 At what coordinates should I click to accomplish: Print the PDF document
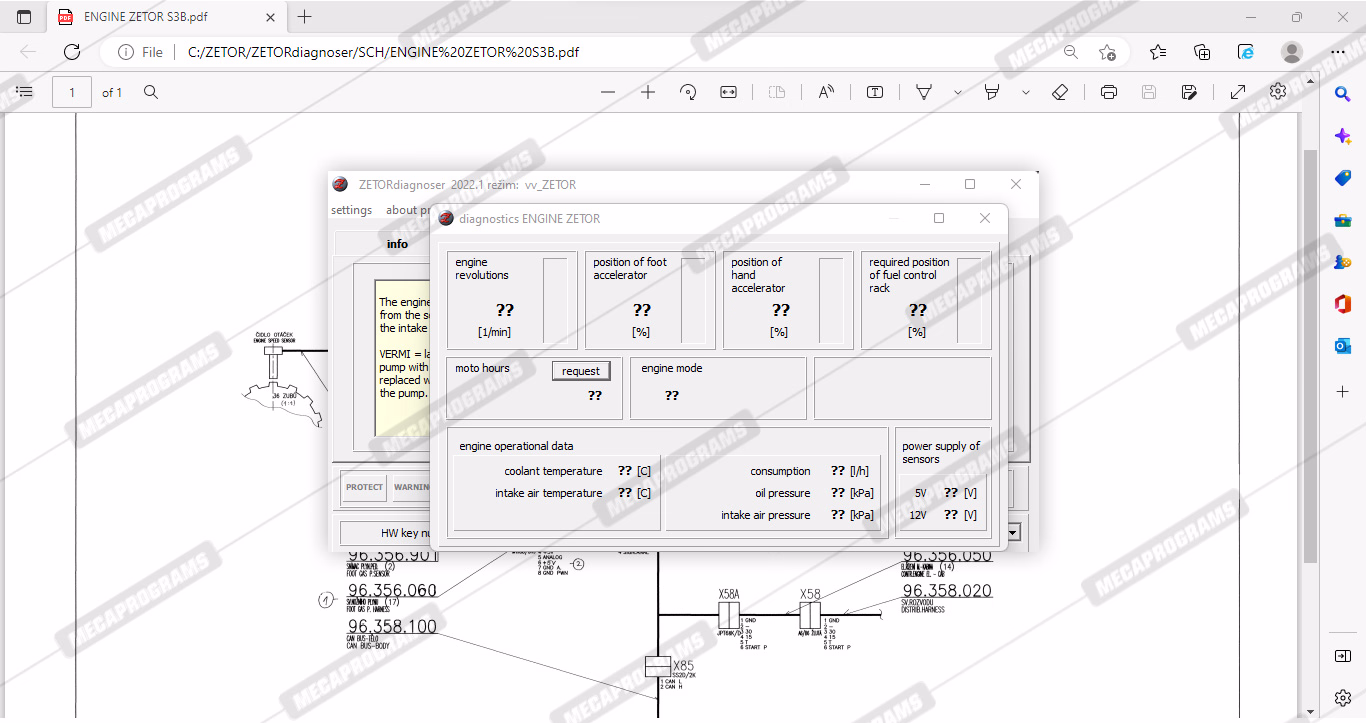tap(1109, 92)
